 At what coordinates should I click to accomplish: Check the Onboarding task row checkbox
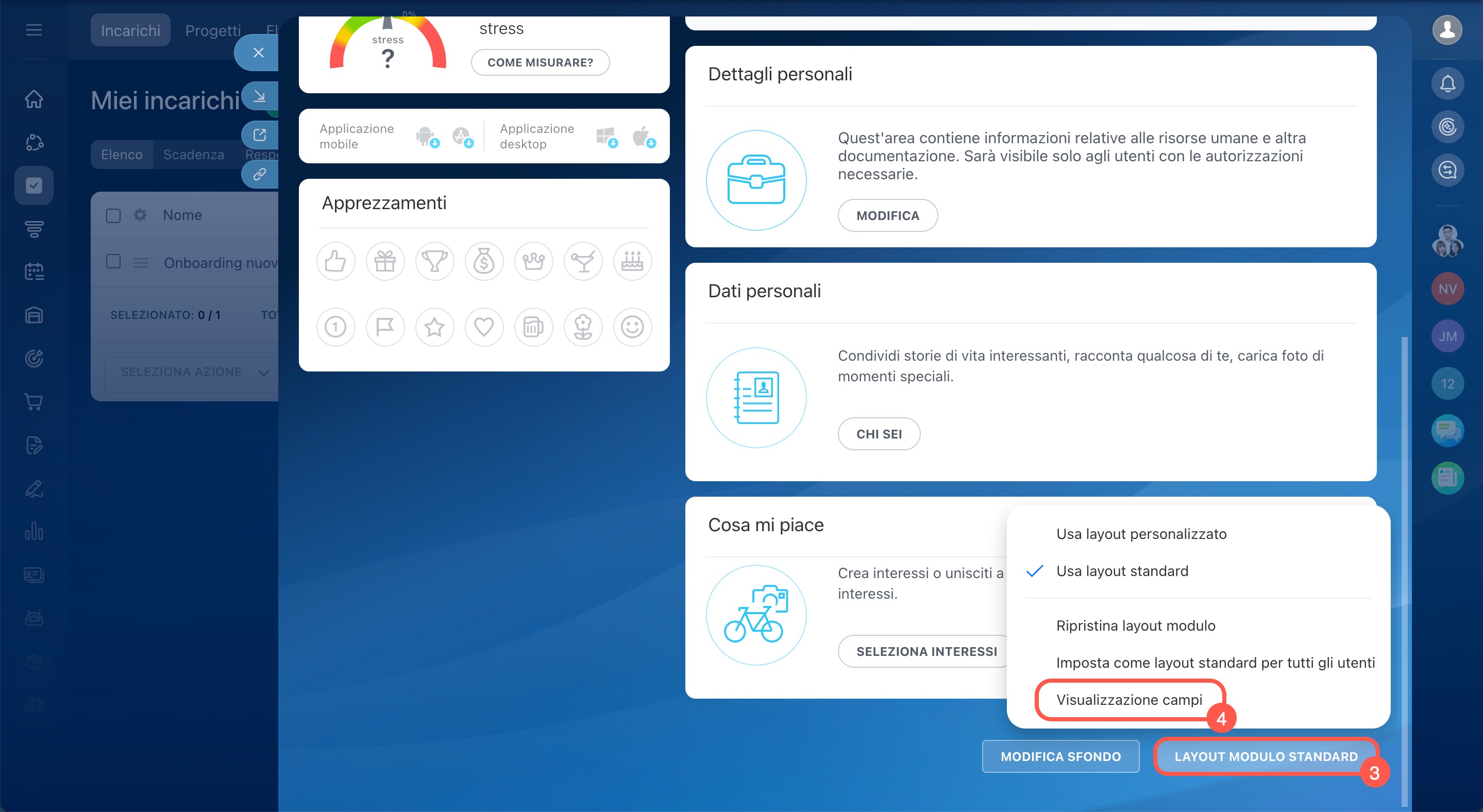point(113,262)
